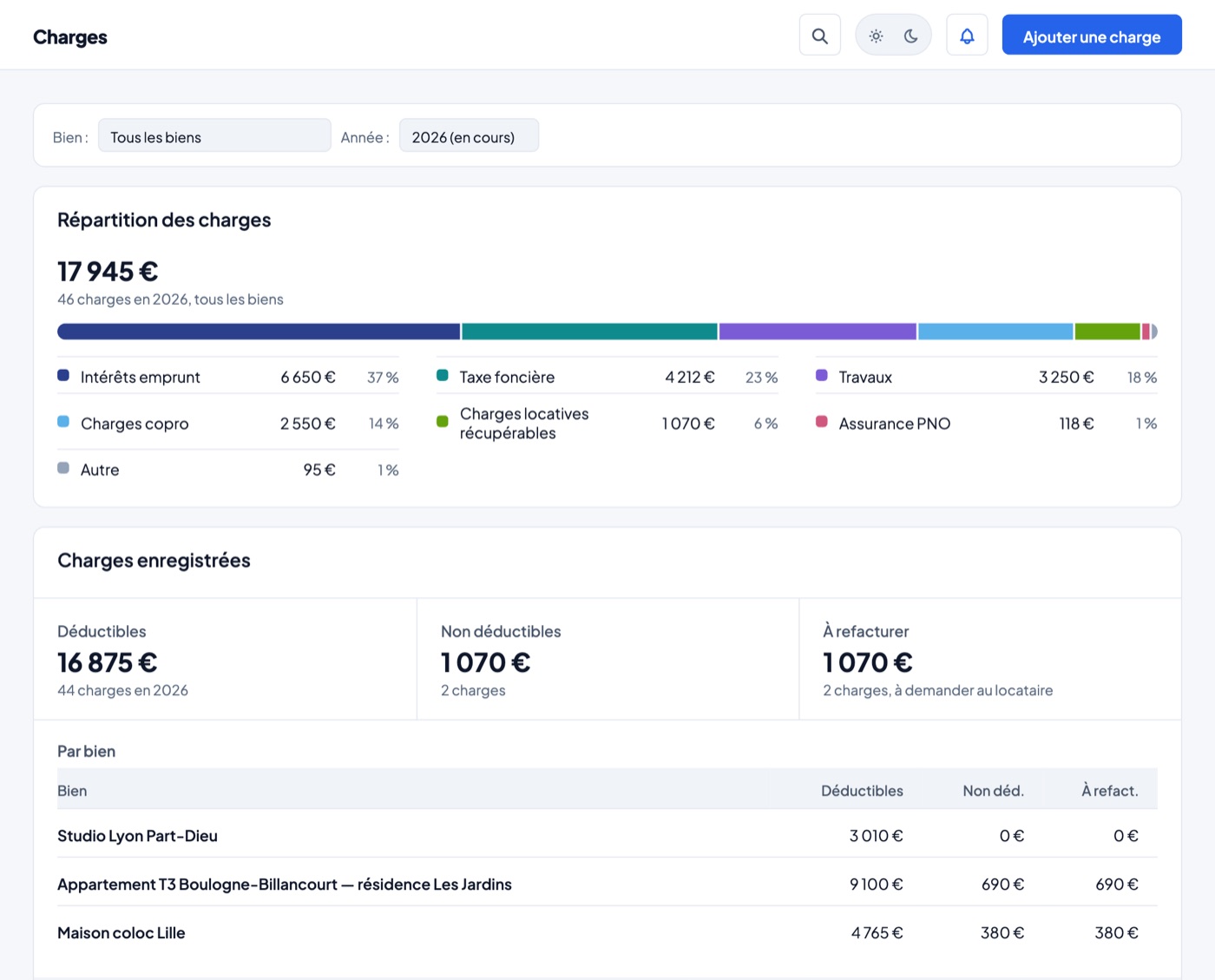The width and height of the screenshot is (1215, 980).
Task: Open the Année dropdown showing 2026 (en cours)
Action: [x=469, y=135]
